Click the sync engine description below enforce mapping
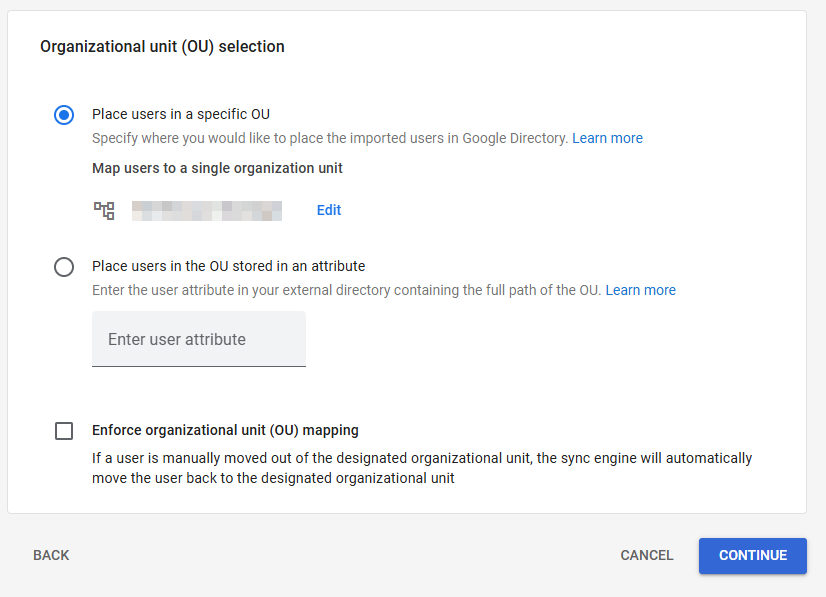This screenshot has height=597, width=826. 421,468
